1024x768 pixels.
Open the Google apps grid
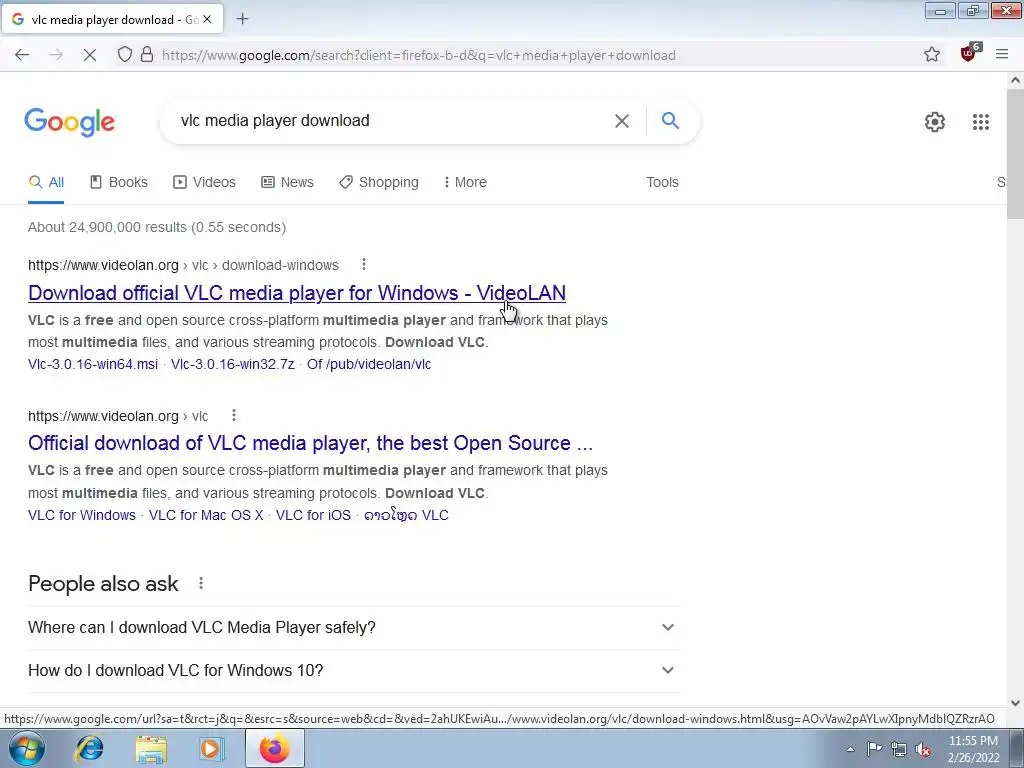click(980, 121)
